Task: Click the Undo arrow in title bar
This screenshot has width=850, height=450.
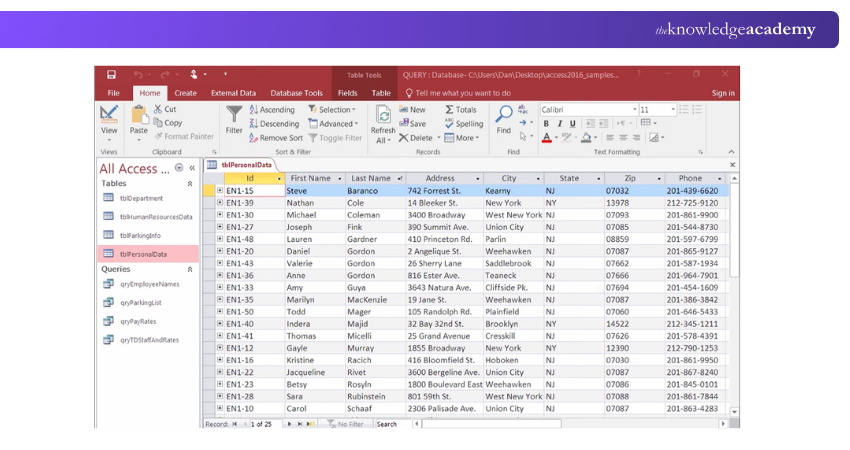Action: 138,74
